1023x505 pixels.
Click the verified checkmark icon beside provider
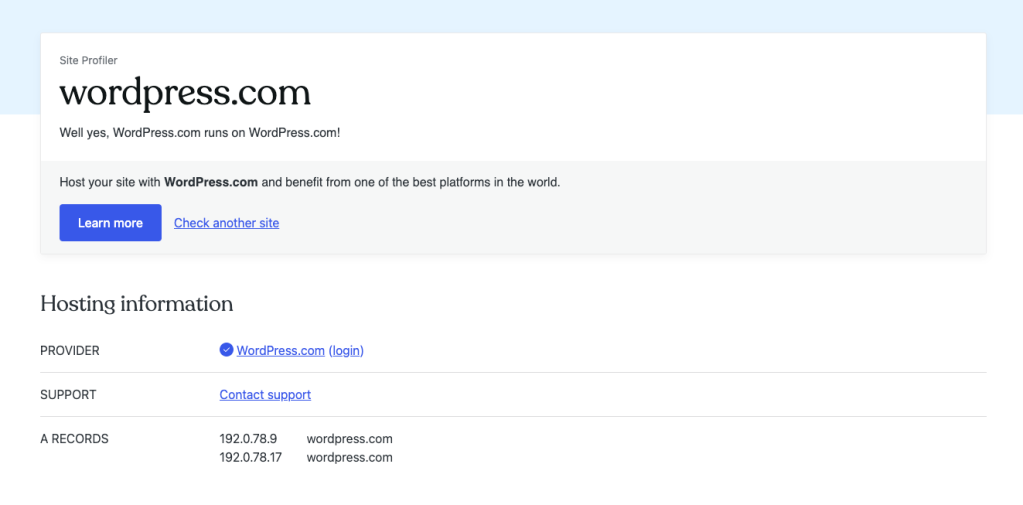coord(226,350)
